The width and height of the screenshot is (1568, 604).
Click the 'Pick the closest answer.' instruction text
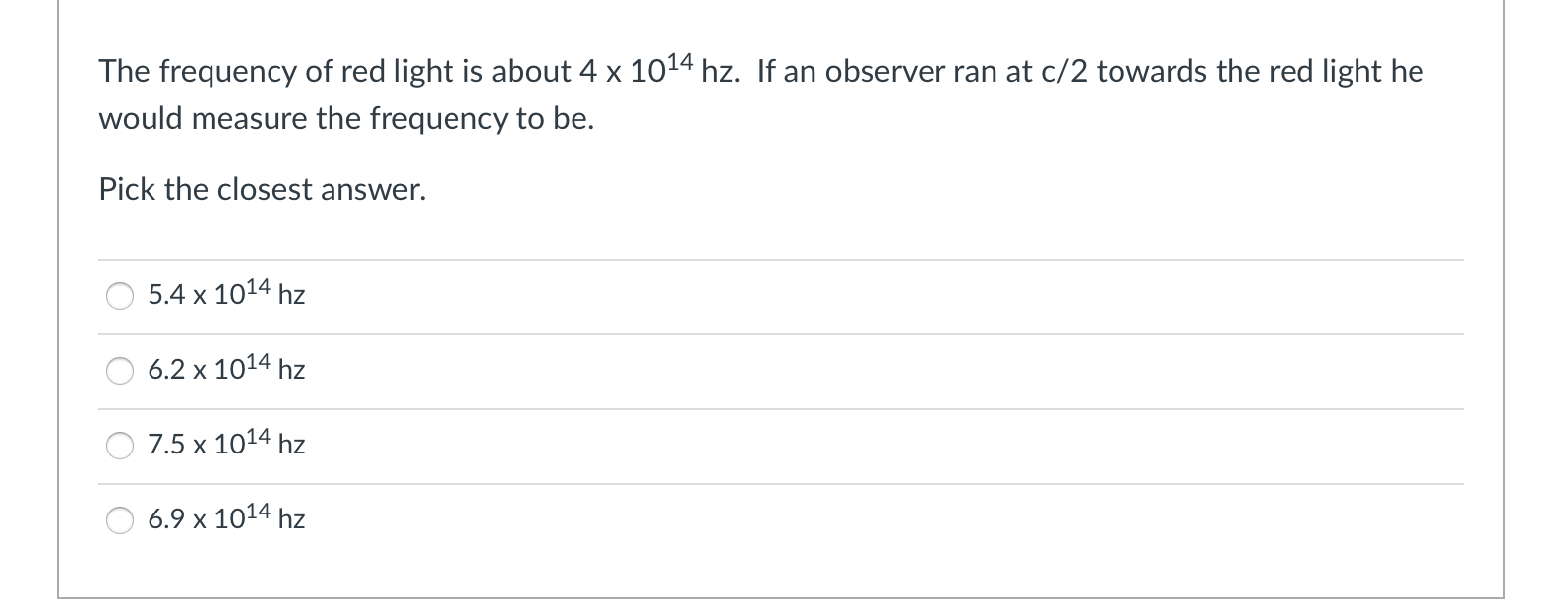[263, 189]
